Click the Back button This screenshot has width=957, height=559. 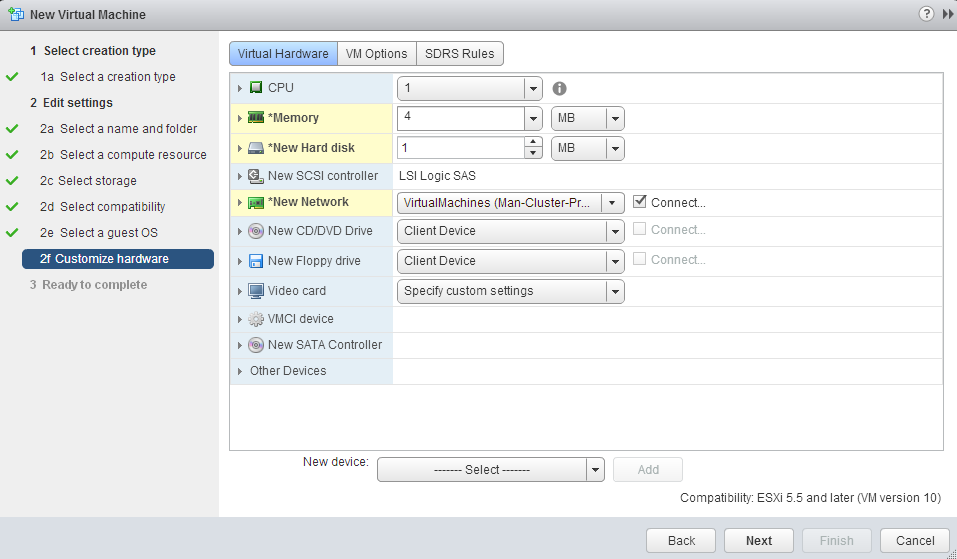[681, 541]
